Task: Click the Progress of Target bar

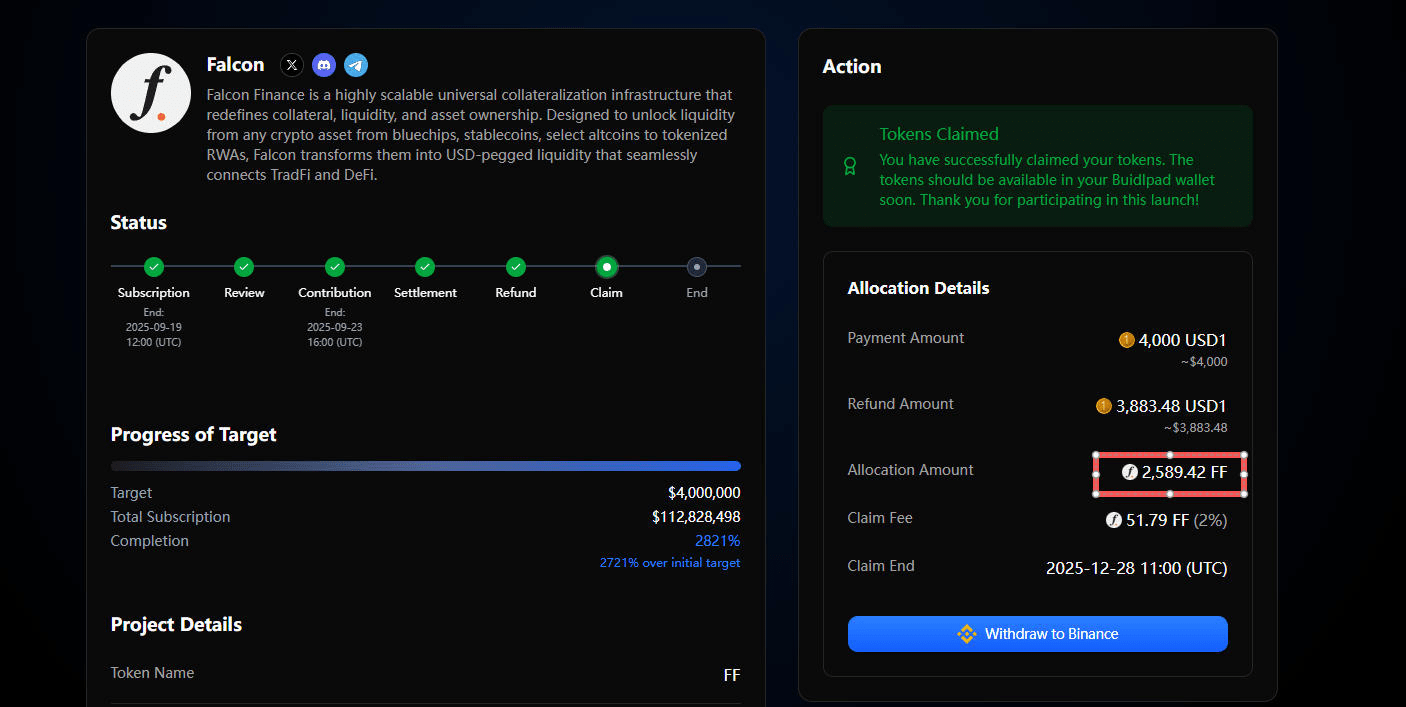Action: tap(425, 466)
